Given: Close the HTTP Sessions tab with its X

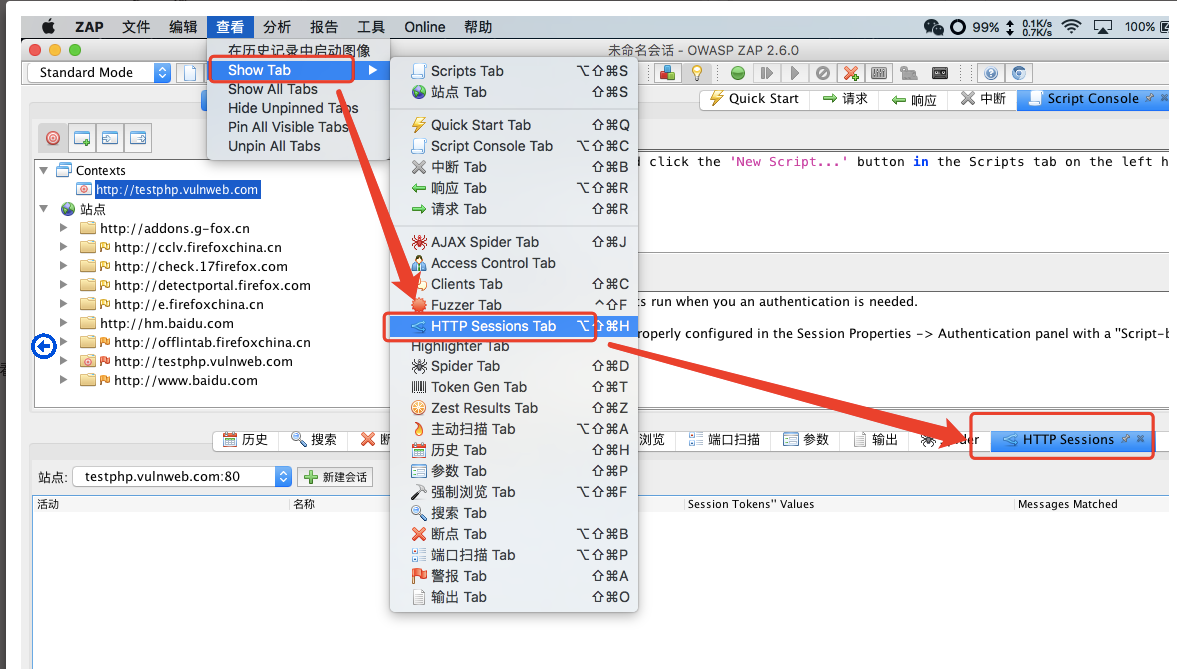Looking at the screenshot, I should (x=1140, y=438).
